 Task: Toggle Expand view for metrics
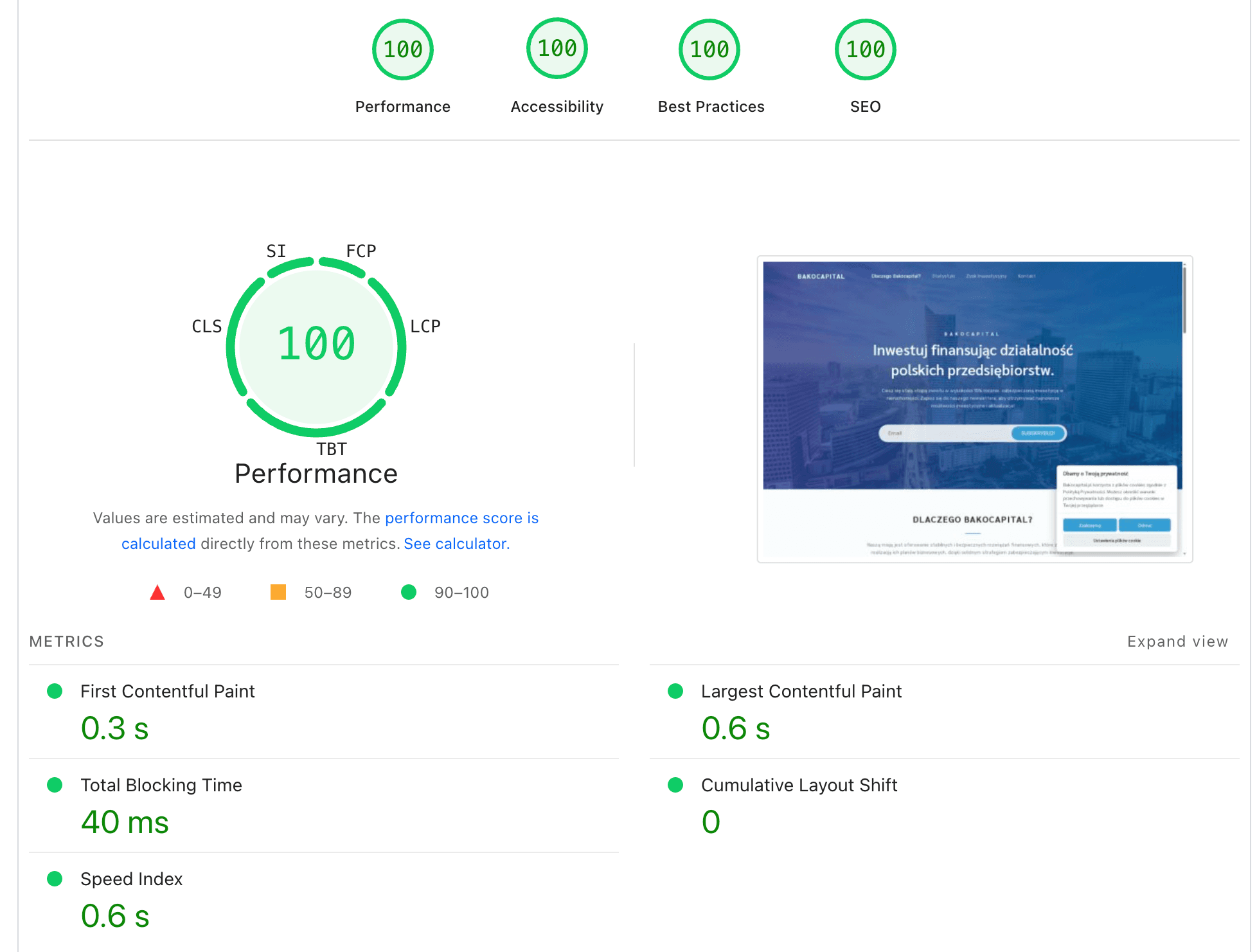point(1177,642)
